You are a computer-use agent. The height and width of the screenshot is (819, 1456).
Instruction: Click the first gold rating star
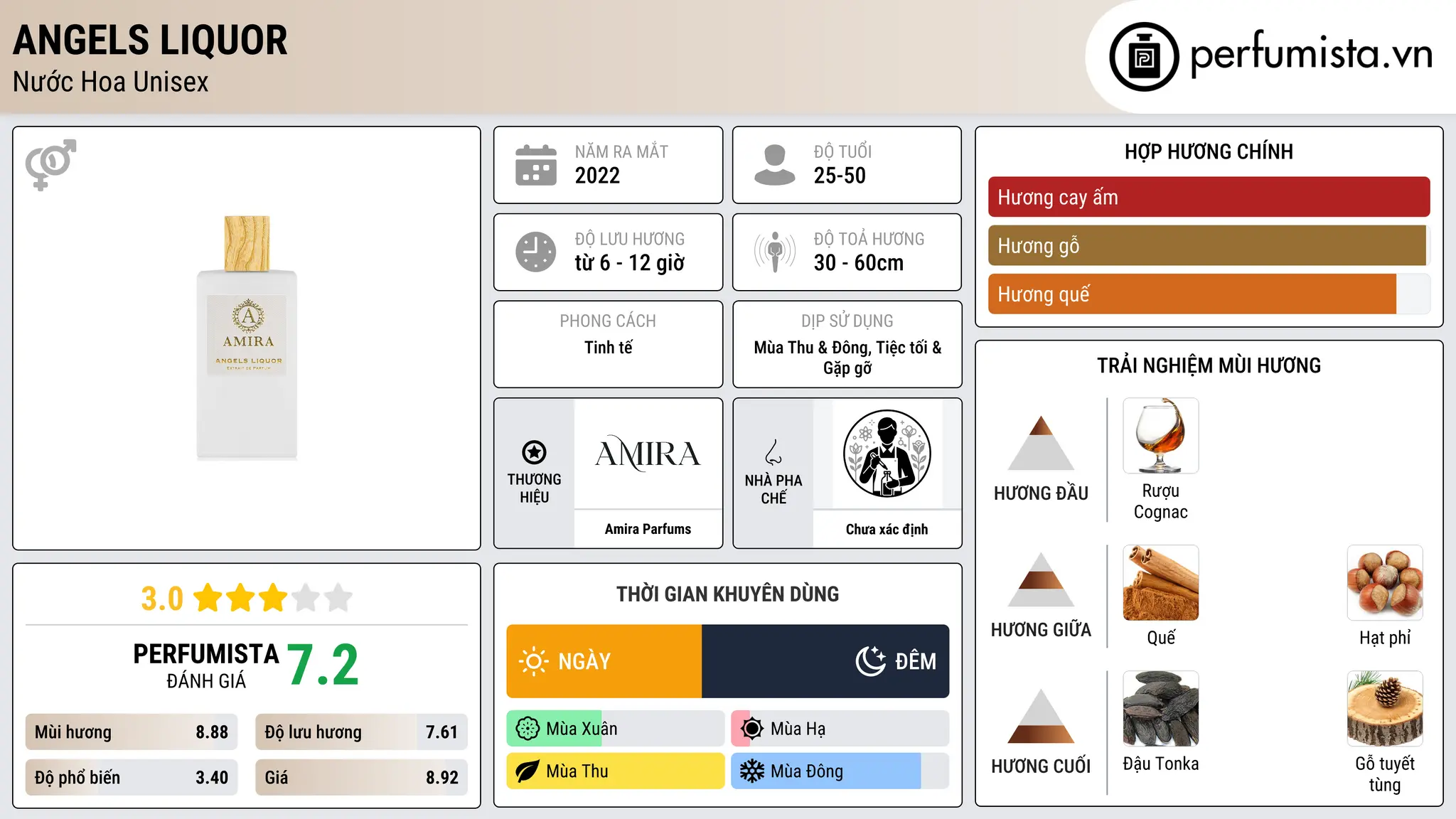tap(208, 598)
